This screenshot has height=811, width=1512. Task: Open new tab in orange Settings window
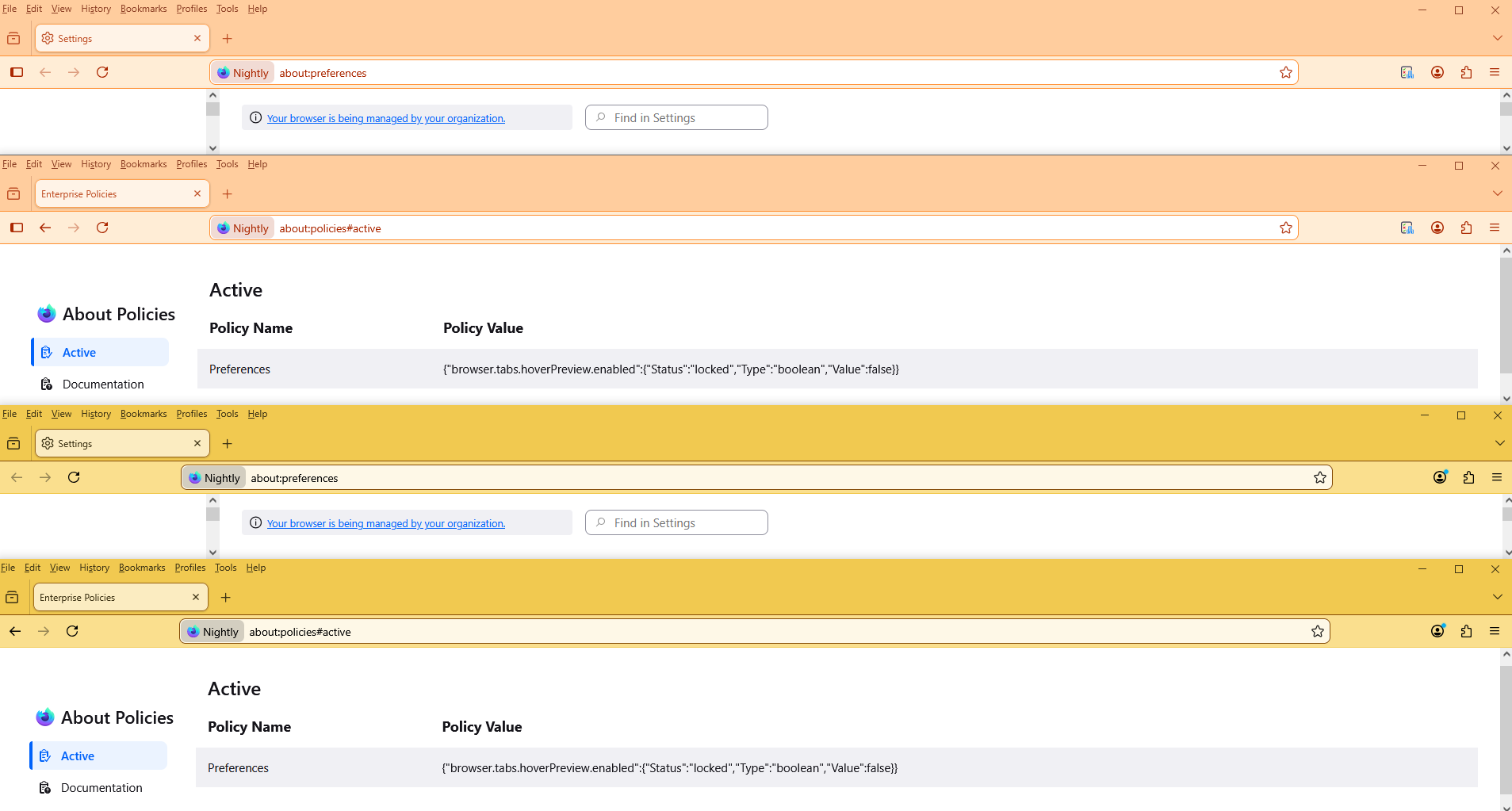[228, 38]
